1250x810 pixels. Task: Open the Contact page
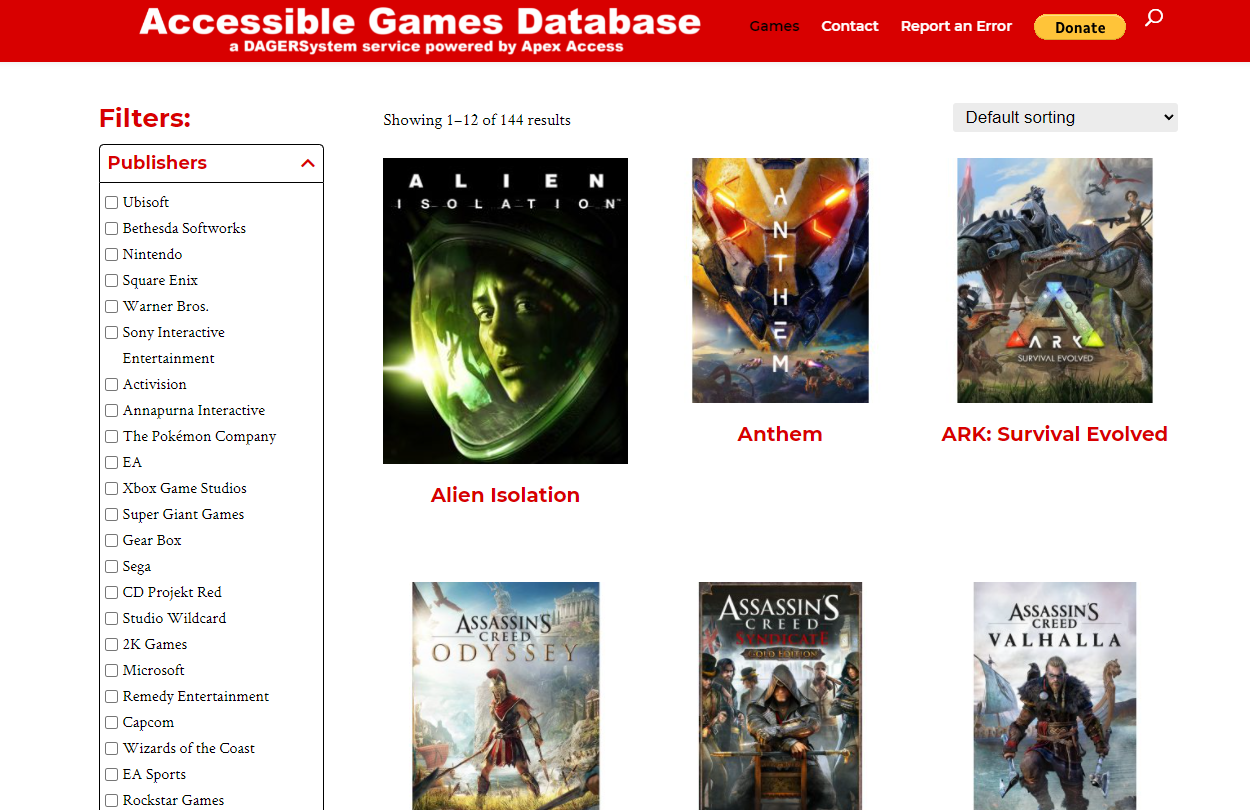(x=849, y=27)
